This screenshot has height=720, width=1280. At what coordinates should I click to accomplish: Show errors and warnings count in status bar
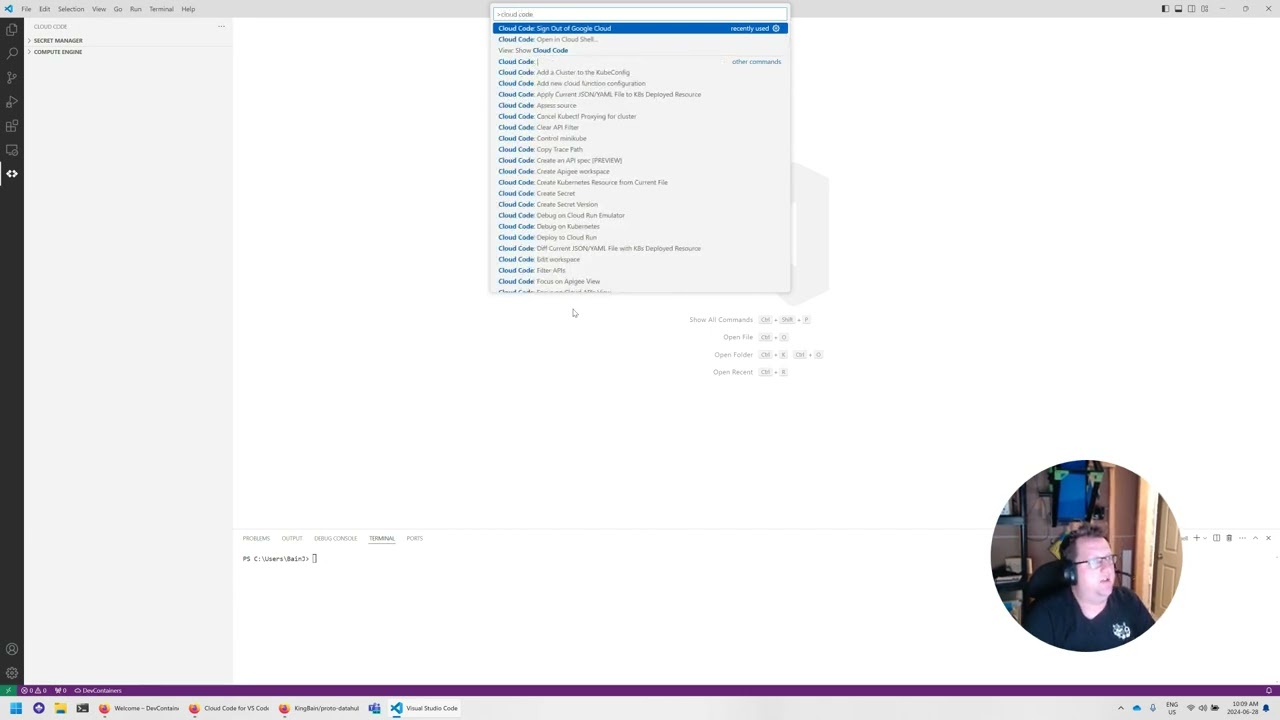pos(35,690)
